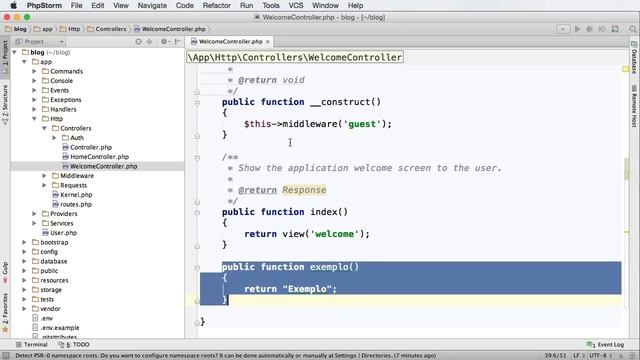Image resolution: width=640 pixels, height=360 pixels.
Task: Click the Listen for debug connections icon
Action: (x=615, y=29)
